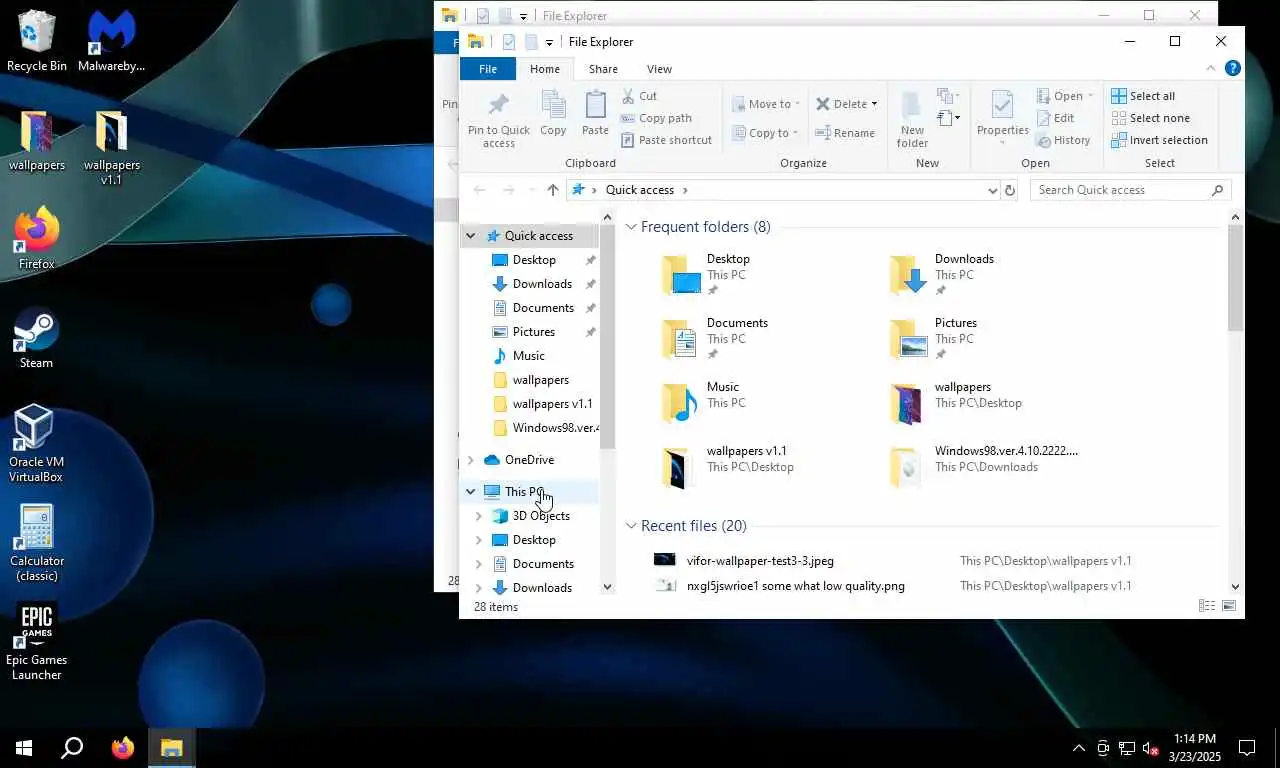
Task: Click Paste shortcut in the ribbon
Action: click(x=666, y=140)
